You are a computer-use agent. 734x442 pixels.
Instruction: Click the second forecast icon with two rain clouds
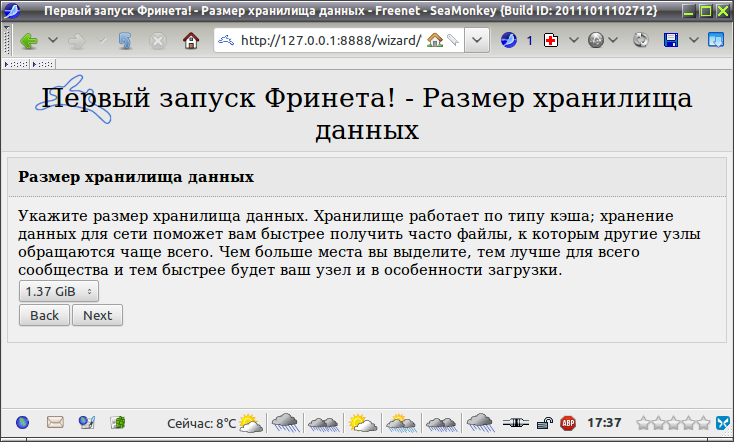[x=323, y=423]
